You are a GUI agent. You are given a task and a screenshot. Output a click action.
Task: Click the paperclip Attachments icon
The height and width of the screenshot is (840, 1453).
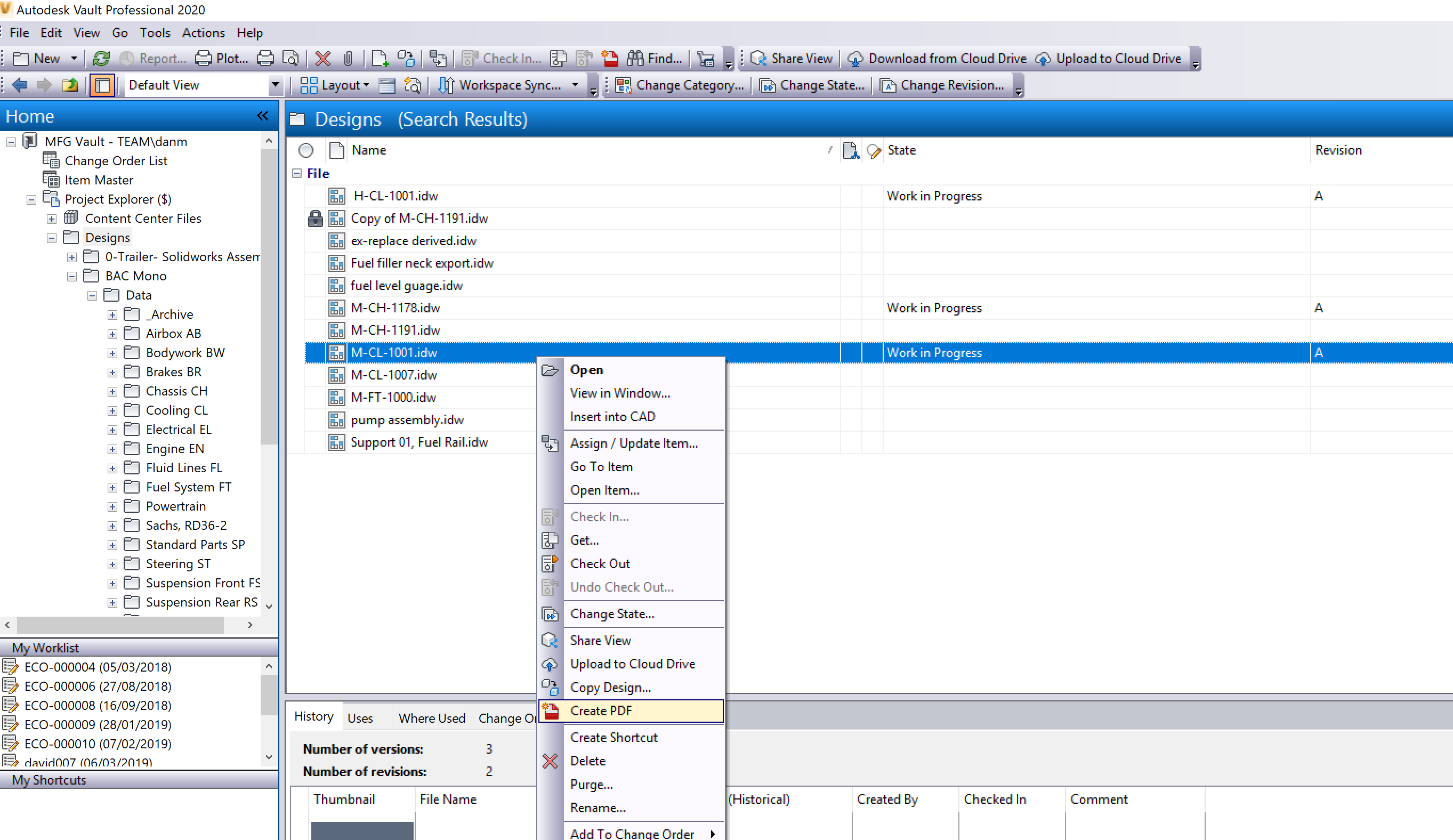coord(348,58)
